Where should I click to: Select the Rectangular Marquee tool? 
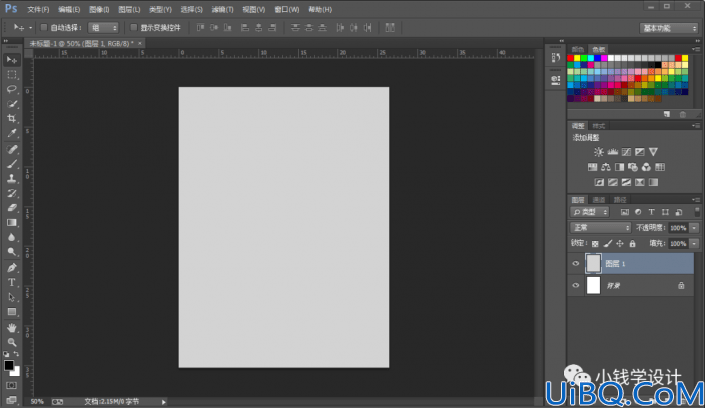point(12,75)
